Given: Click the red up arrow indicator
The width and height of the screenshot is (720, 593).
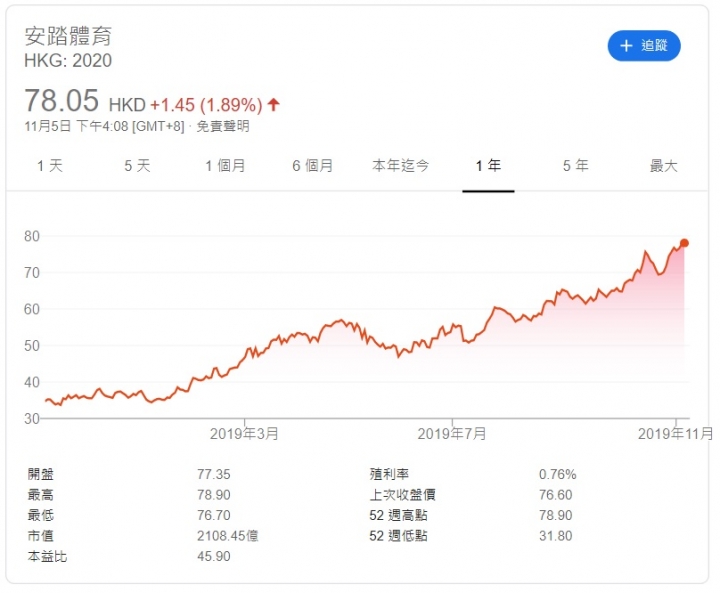Looking at the screenshot, I should pyautogui.click(x=274, y=104).
